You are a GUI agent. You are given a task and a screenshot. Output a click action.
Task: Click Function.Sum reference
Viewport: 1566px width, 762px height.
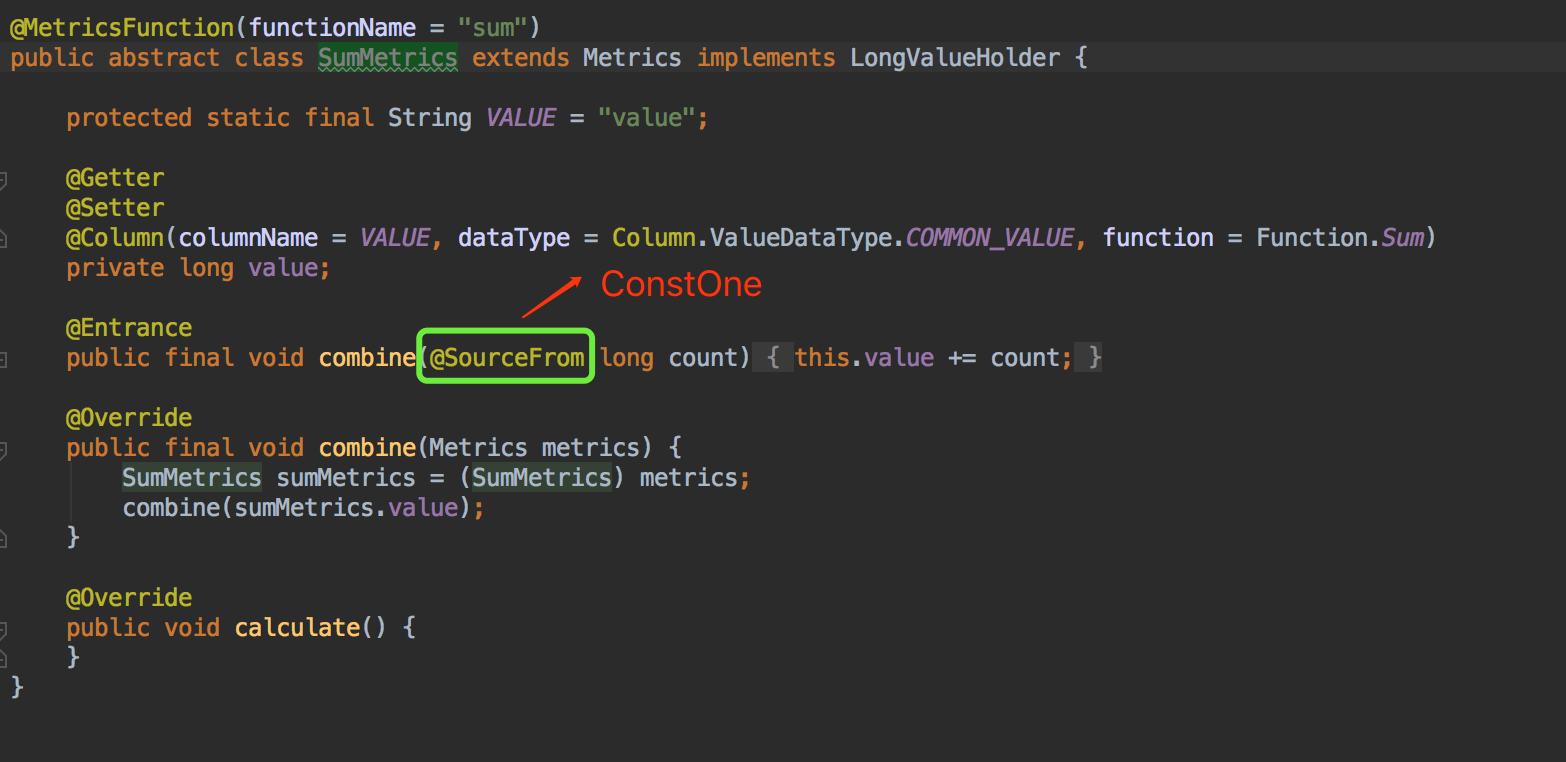pos(1340,237)
